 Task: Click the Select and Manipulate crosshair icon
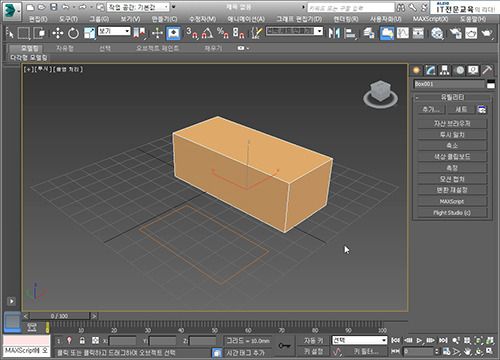tap(157, 33)
